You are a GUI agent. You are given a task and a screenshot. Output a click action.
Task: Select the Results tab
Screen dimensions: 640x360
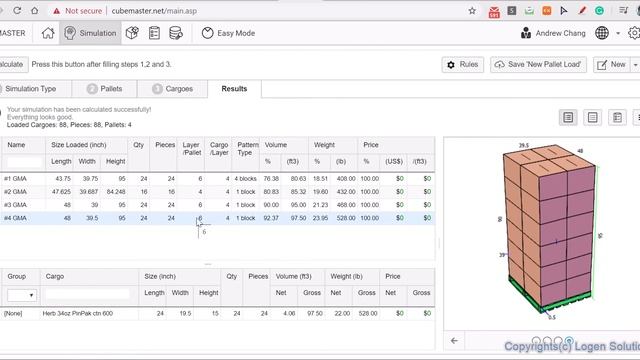click(234, 89)
